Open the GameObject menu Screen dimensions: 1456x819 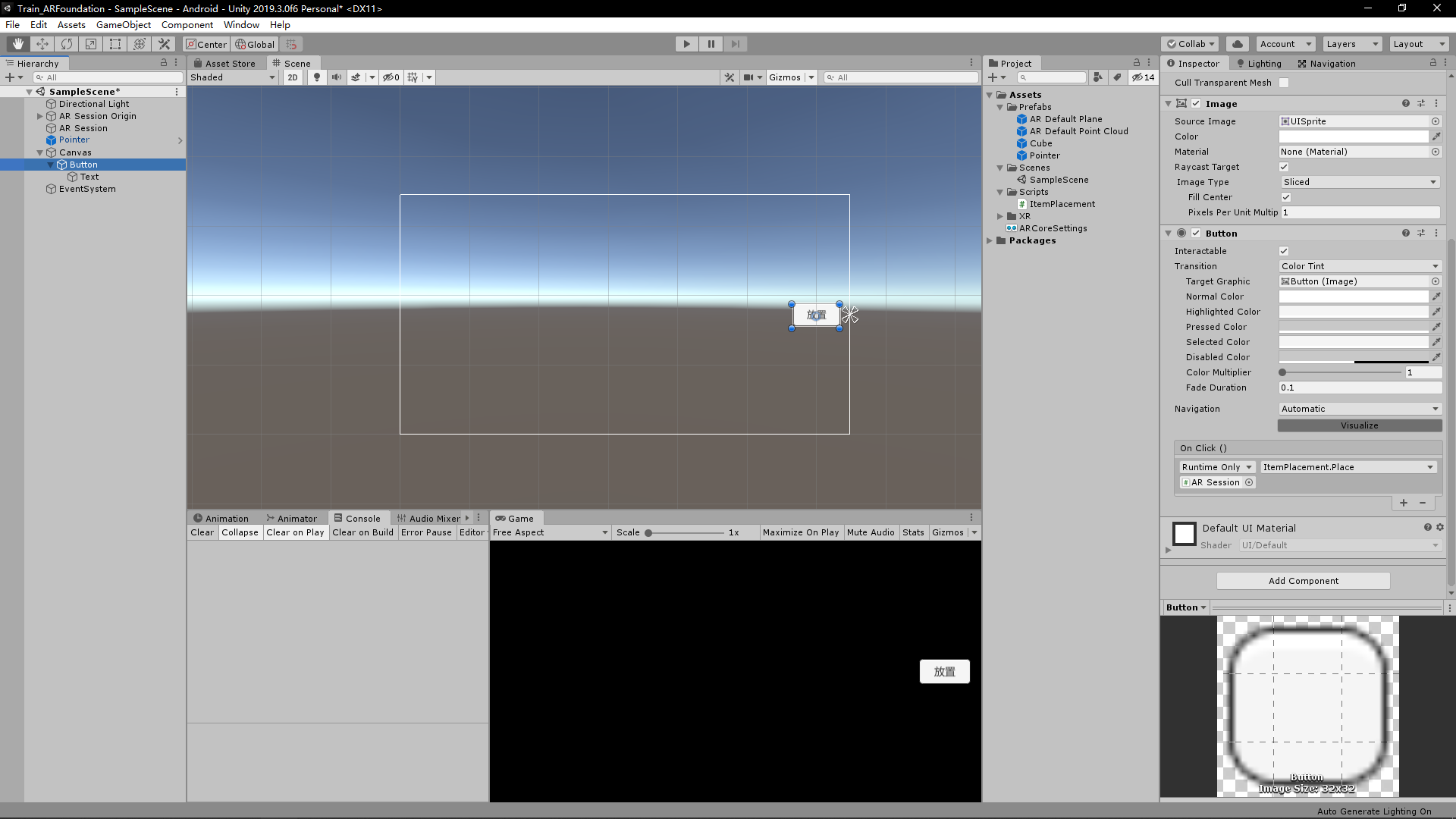pyautogui.click(x=124, y=25)
